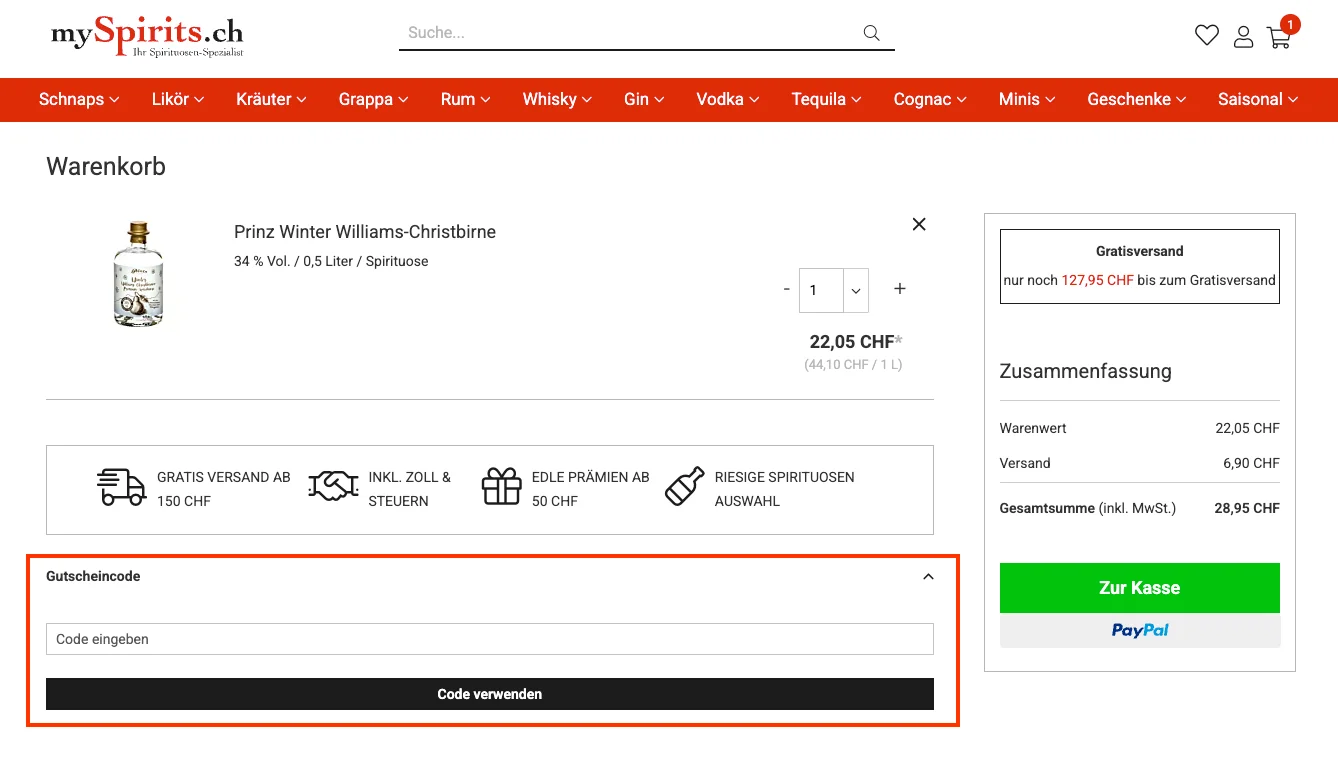Pay using the PayPal button
The image size is (1338, 759).
[1139, 630]
